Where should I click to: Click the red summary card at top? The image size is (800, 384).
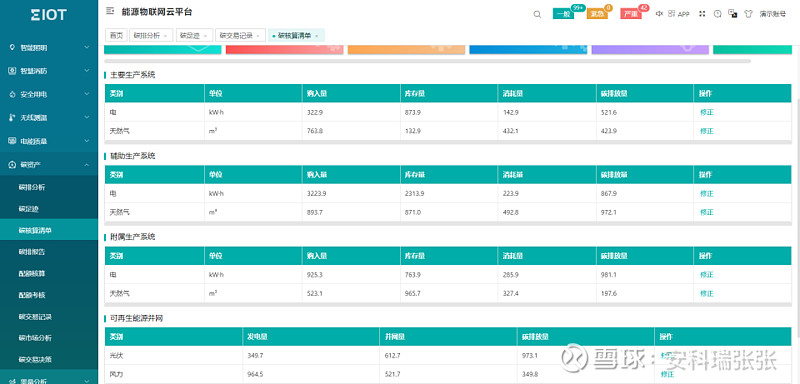pos(285,49)
